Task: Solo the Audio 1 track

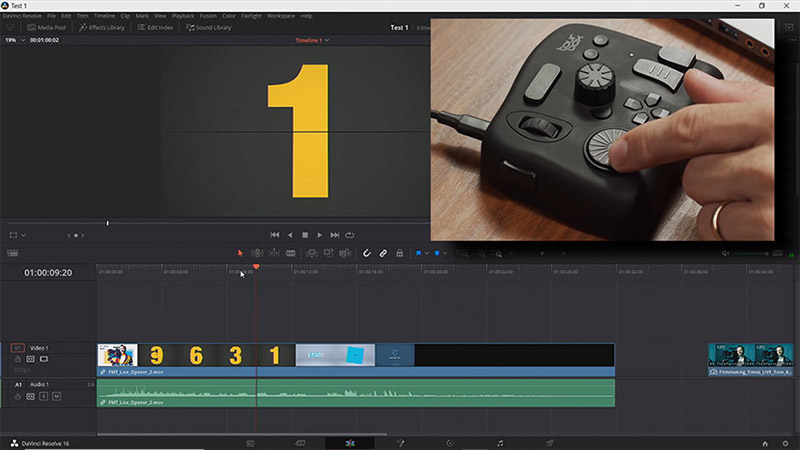Action: 44,396
